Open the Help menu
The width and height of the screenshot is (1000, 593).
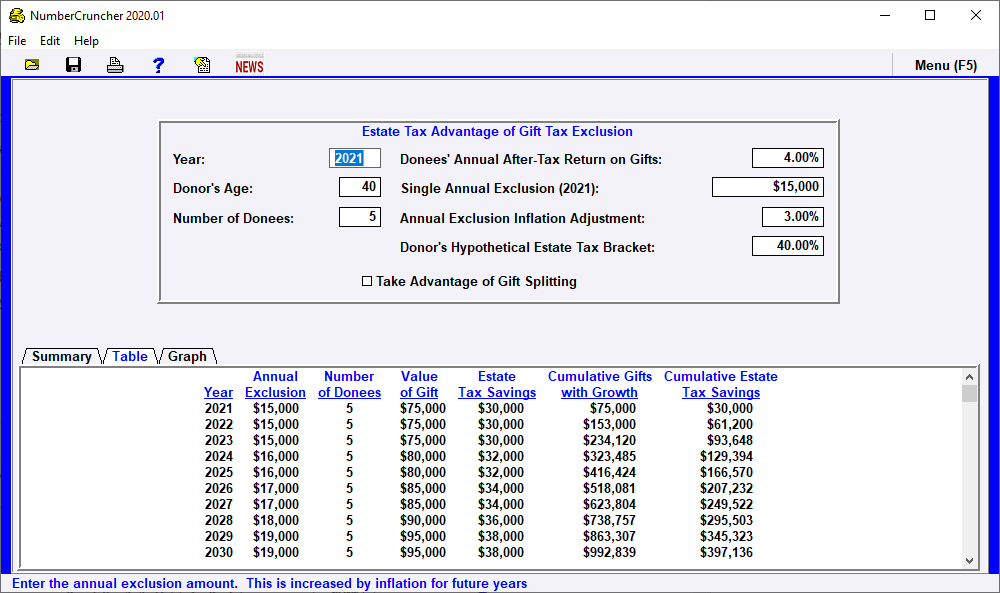tap(86, 41)
